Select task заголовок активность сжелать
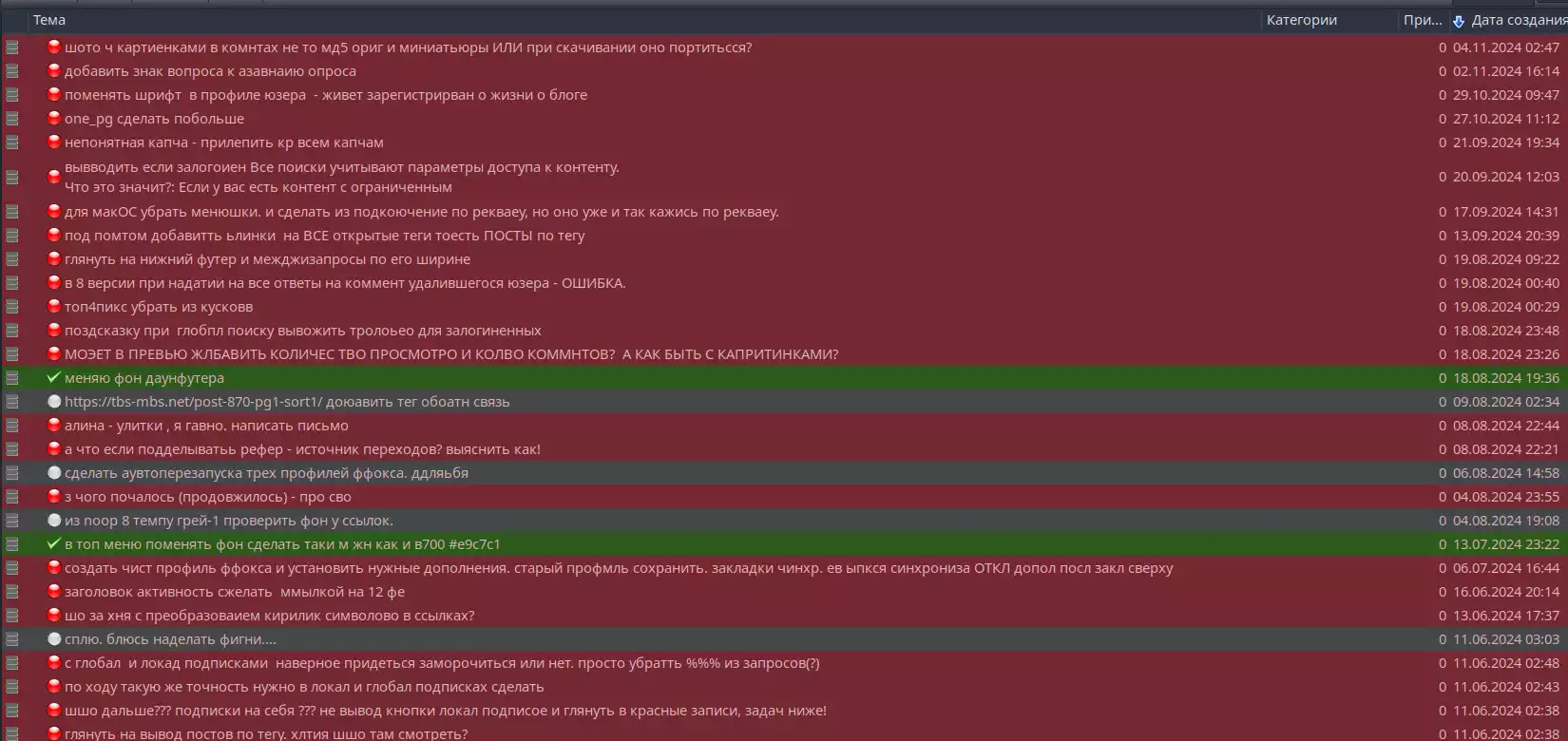 [x=235, y=592]
